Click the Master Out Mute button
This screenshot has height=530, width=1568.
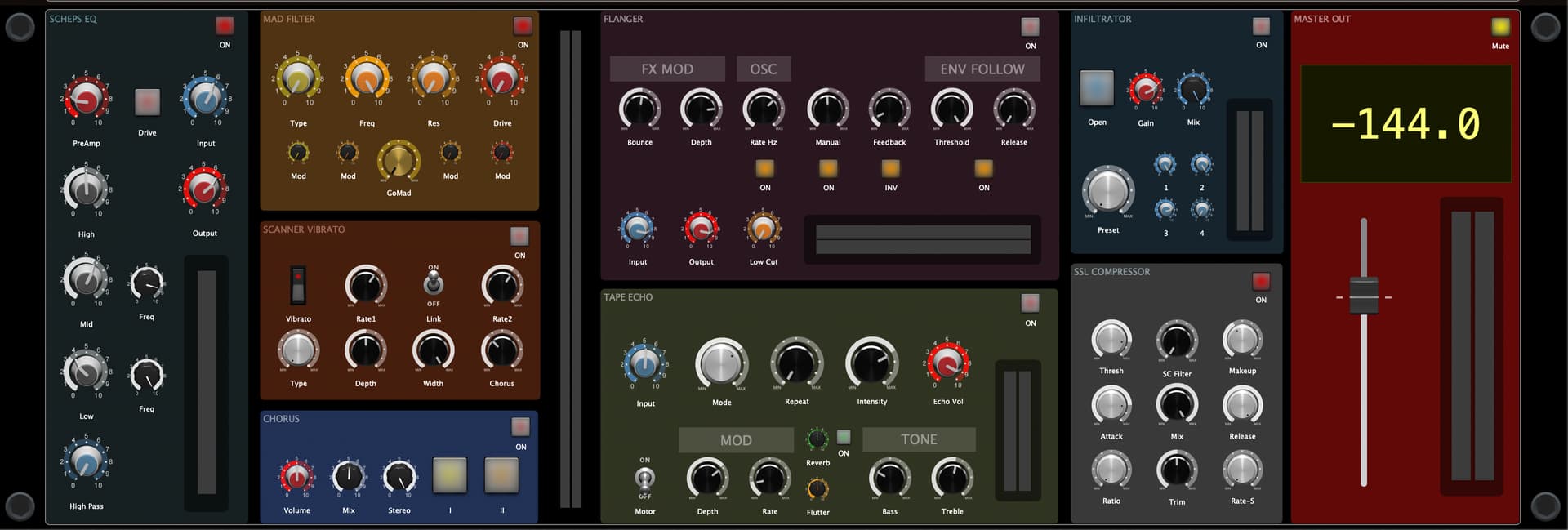coord(1500,27)
